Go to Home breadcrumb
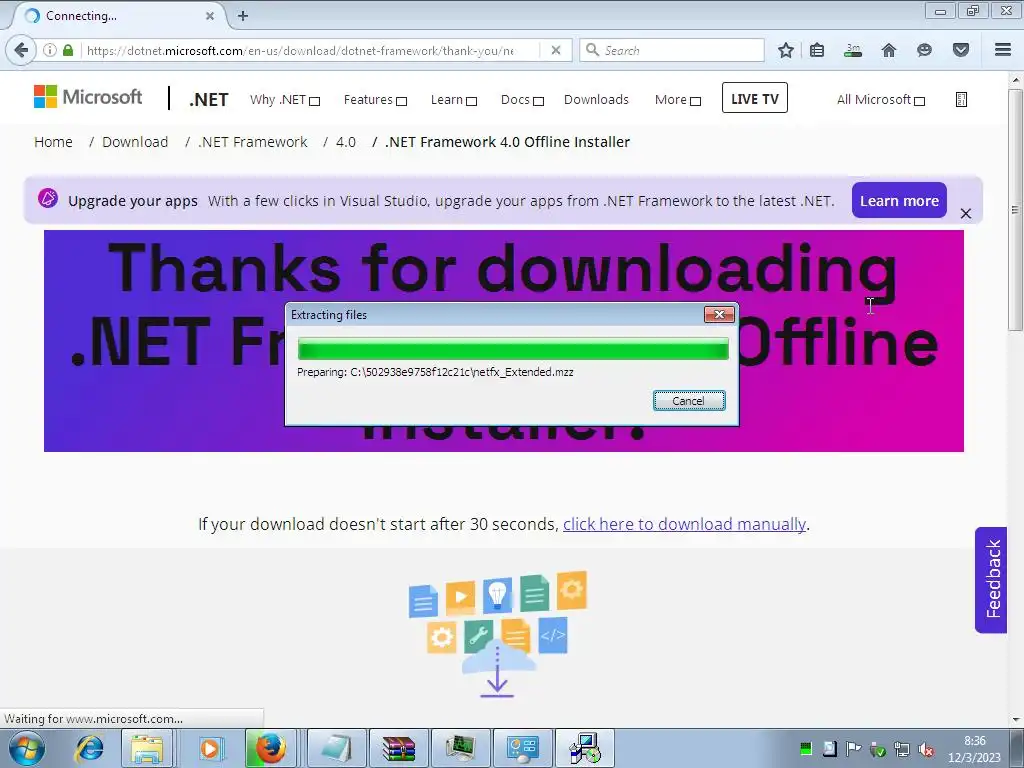Viewport: 1024px width, 768px height. tap(54, 142)
